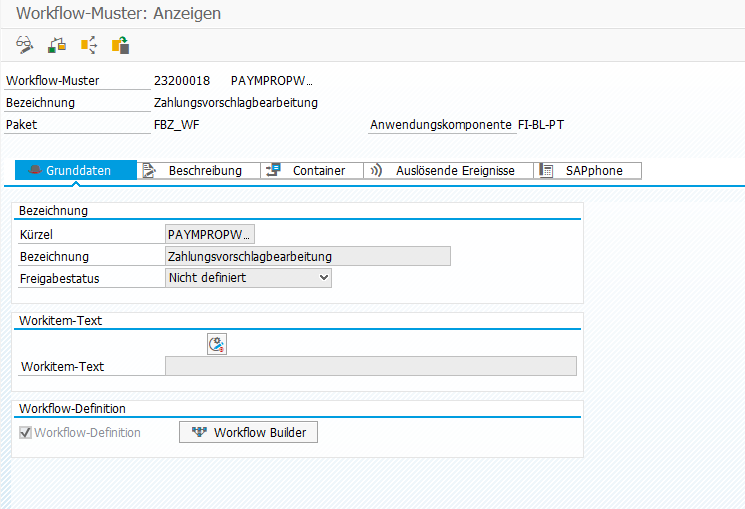Click the orange workflow branch toolbar icon
This screenshot has width=745, height=509.
(88, 45)
